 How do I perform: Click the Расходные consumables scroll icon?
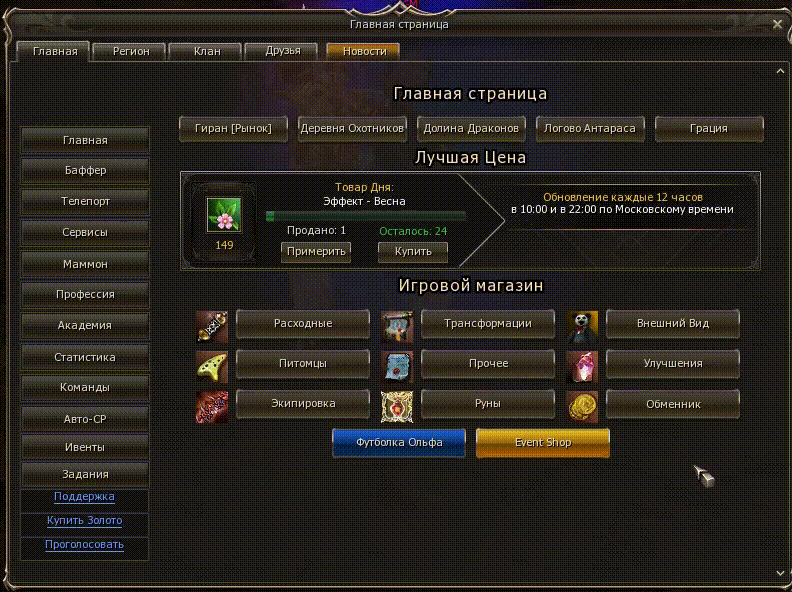(x=212, y=327)
